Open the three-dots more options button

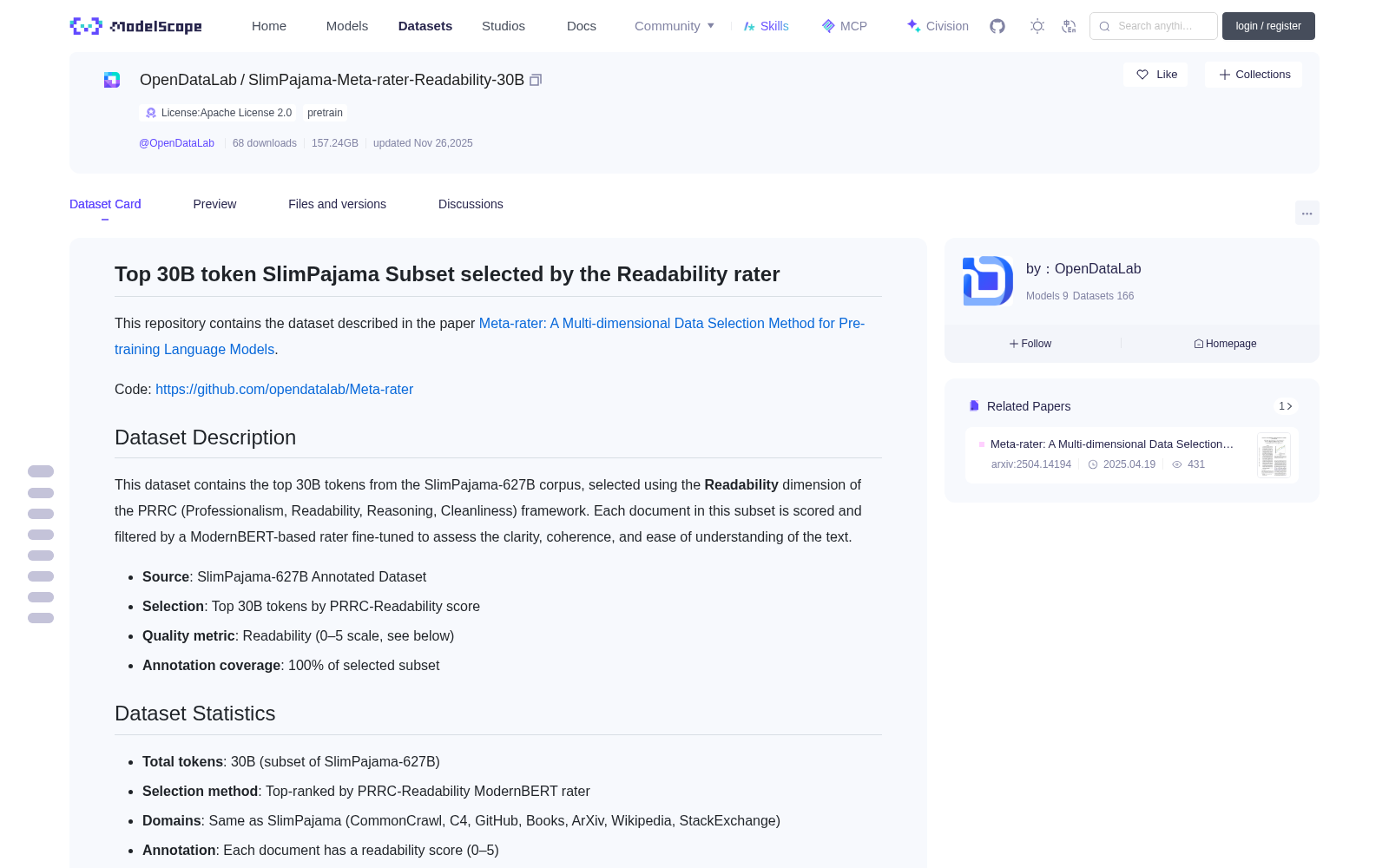coord(1307,213)
